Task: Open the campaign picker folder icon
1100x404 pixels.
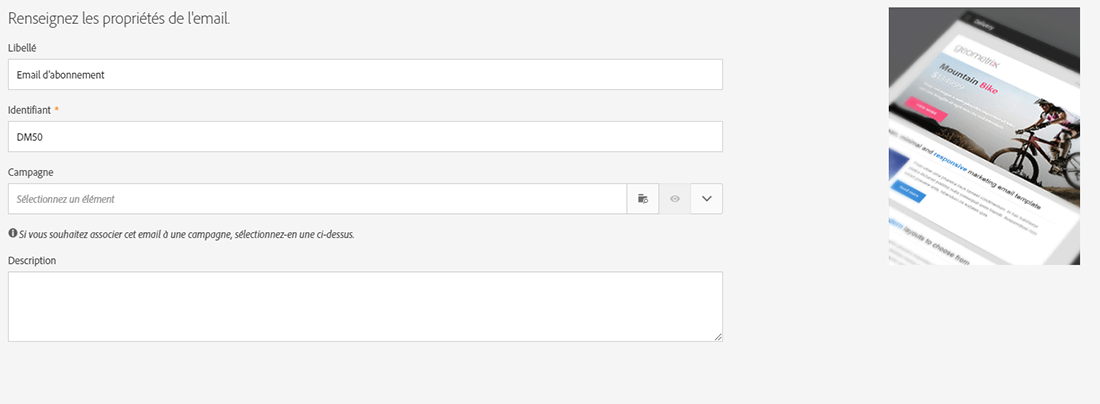Action: click(x=643, y=199)
